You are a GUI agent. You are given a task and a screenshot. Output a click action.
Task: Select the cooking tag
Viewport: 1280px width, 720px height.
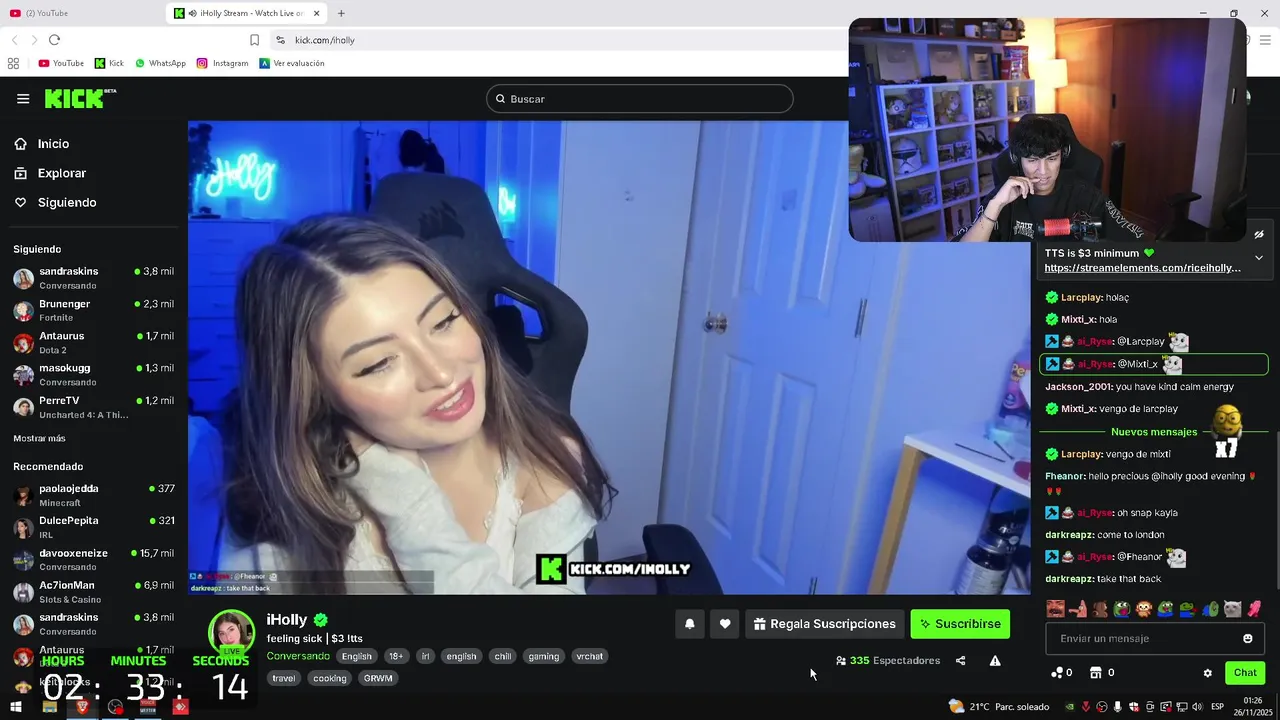(x=329, y=678)
